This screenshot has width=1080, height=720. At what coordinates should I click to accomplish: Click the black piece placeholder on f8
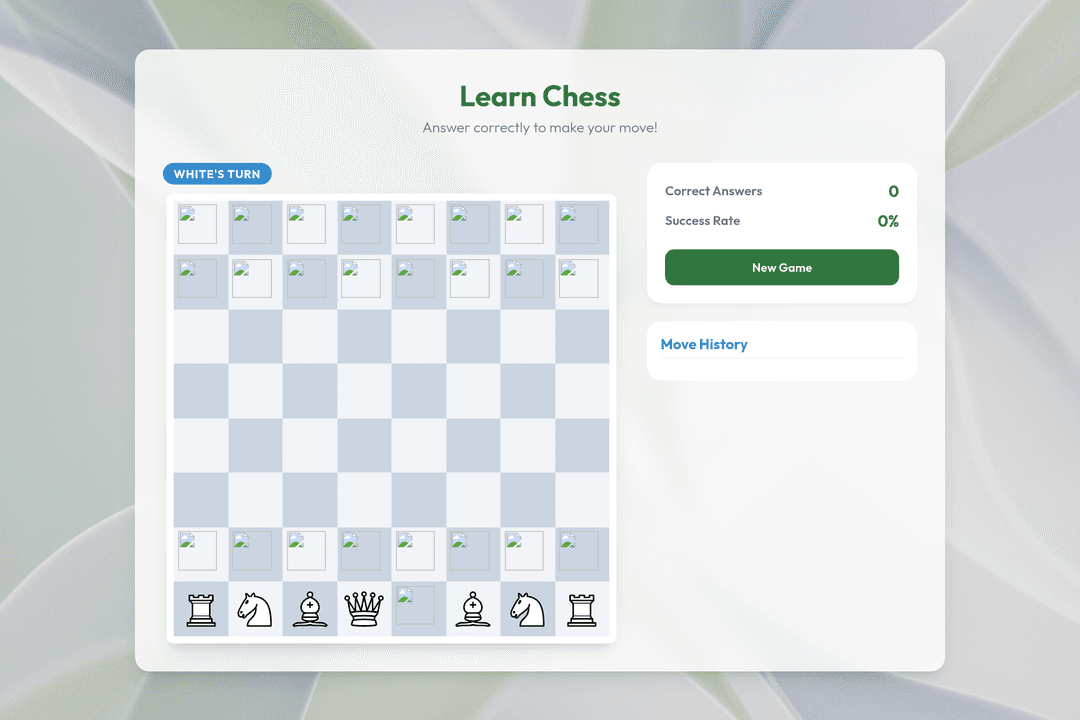470,224
